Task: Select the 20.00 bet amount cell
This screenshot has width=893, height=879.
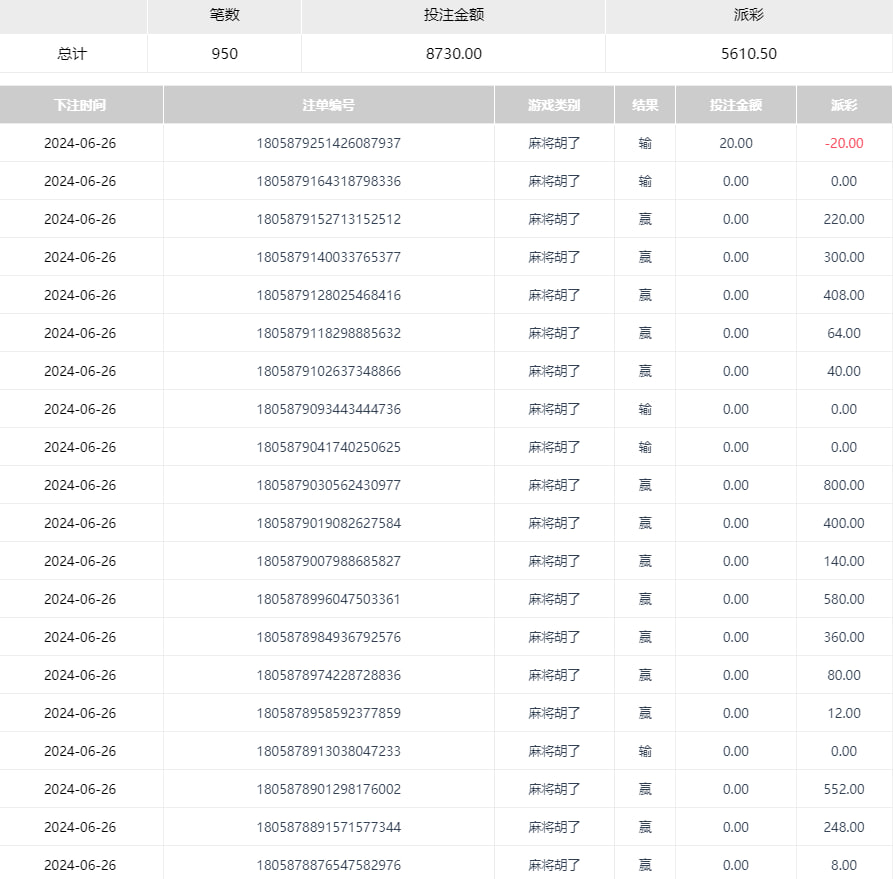Action: click(735, 143)
